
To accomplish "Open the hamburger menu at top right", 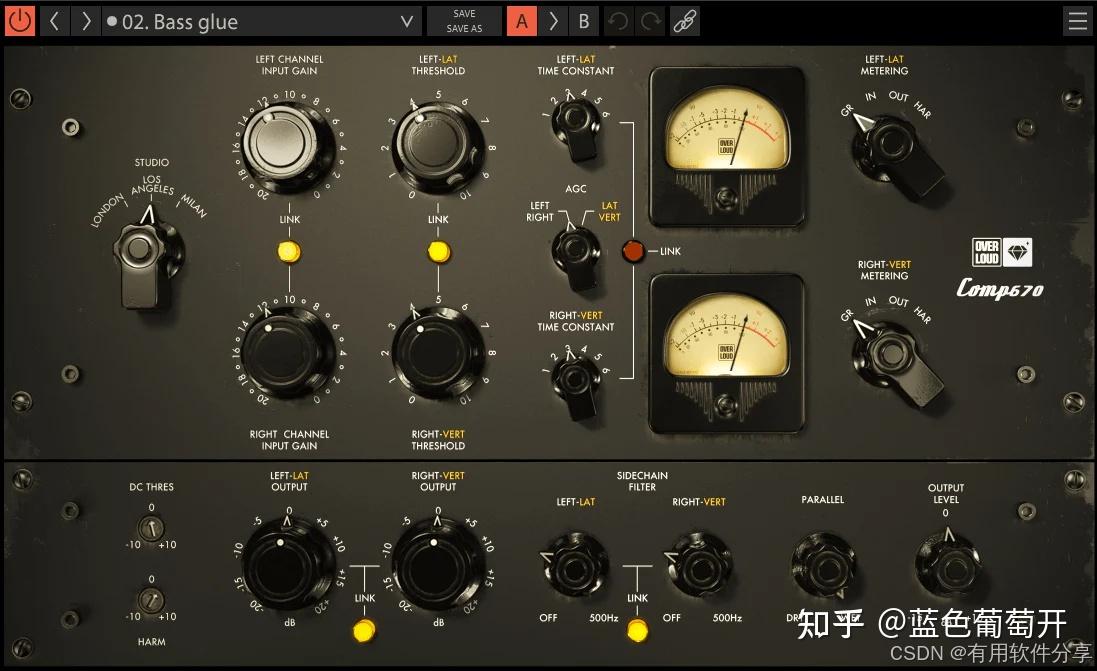I will coord(1076,20).
